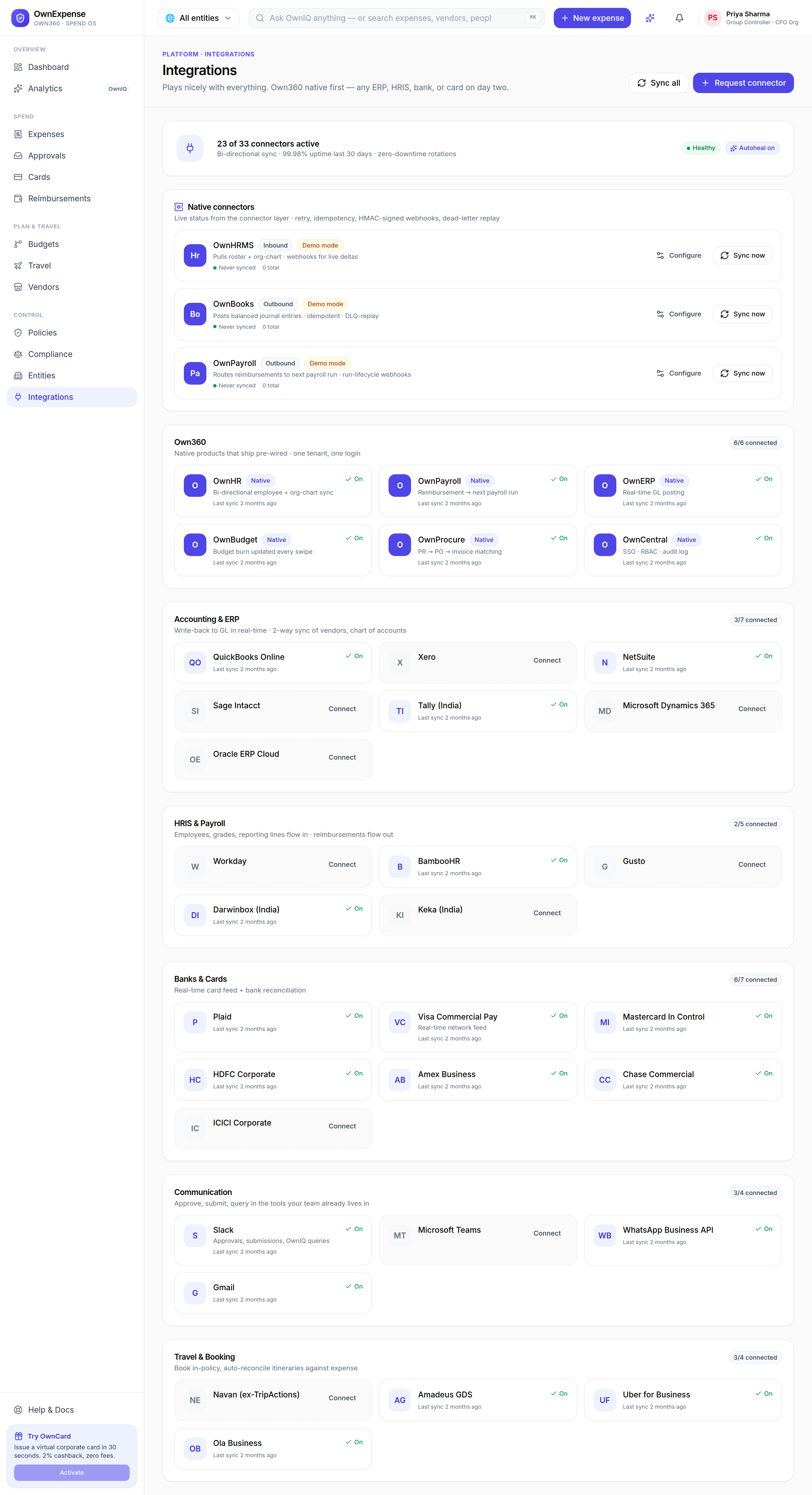Toggle the On status for OwnProcure
Screen dimensions: 812x1495
tap(559, 538)
